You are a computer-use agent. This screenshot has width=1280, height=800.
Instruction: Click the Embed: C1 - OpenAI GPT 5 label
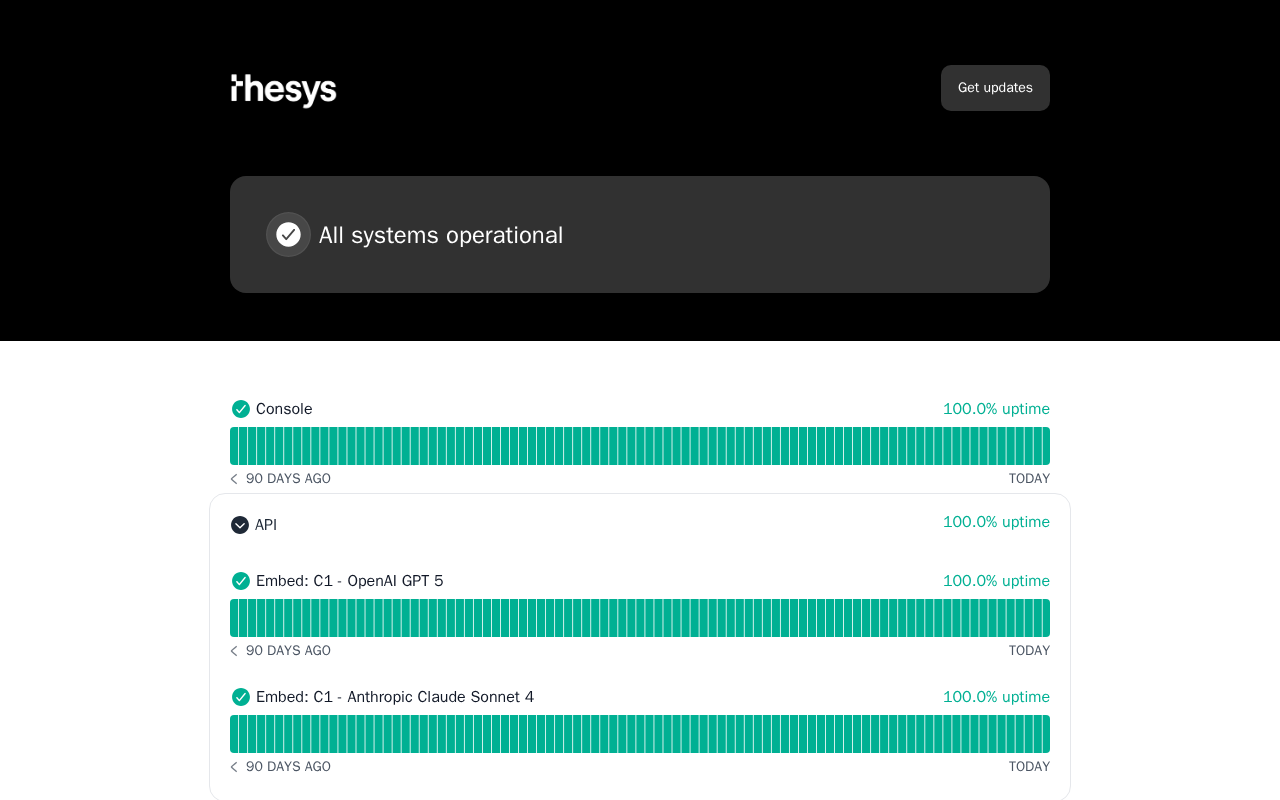(x=349, y=581)
